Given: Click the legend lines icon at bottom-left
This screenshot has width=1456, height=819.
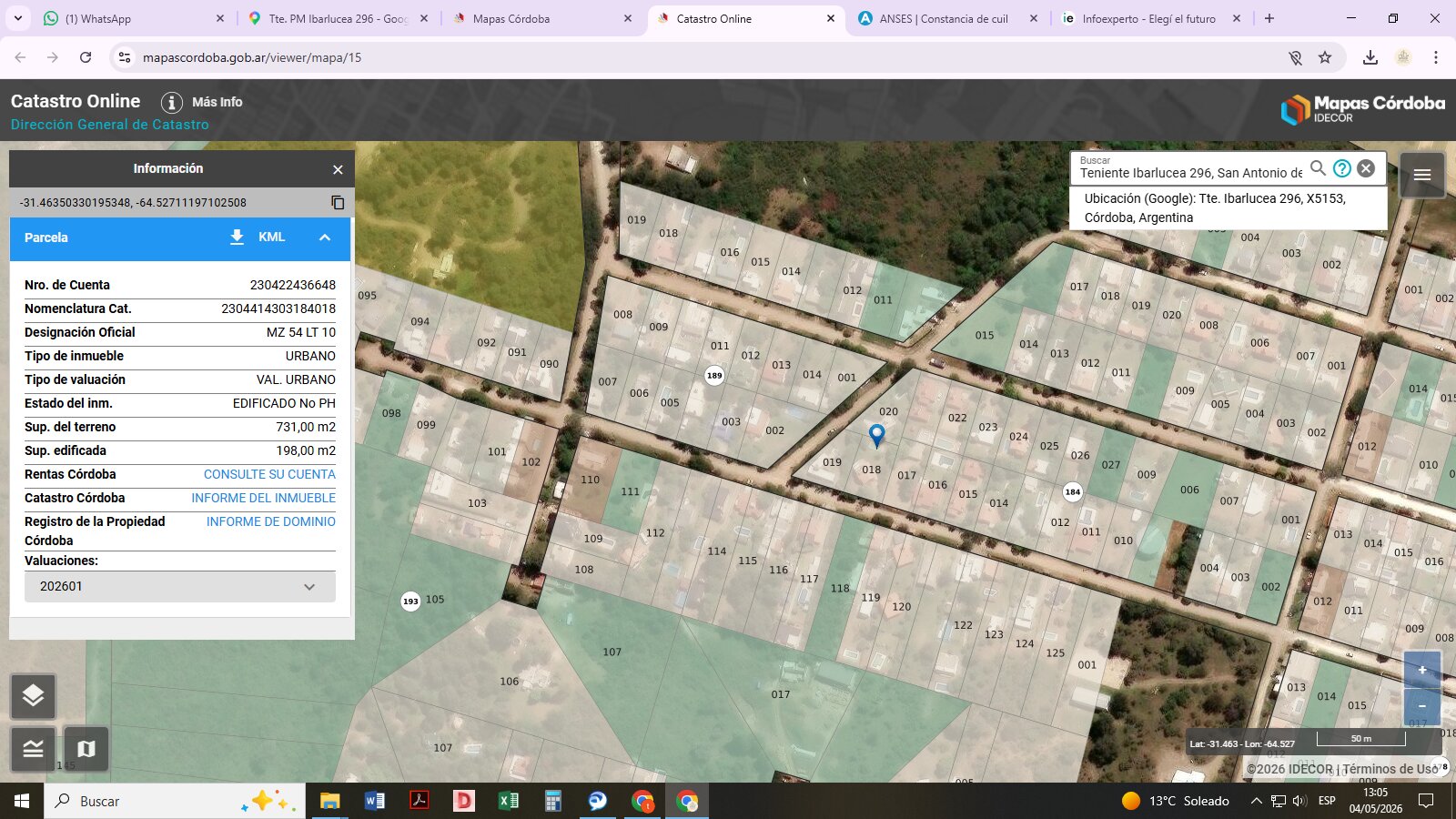Looking at the screenshot, I should (x=34, y=749).
